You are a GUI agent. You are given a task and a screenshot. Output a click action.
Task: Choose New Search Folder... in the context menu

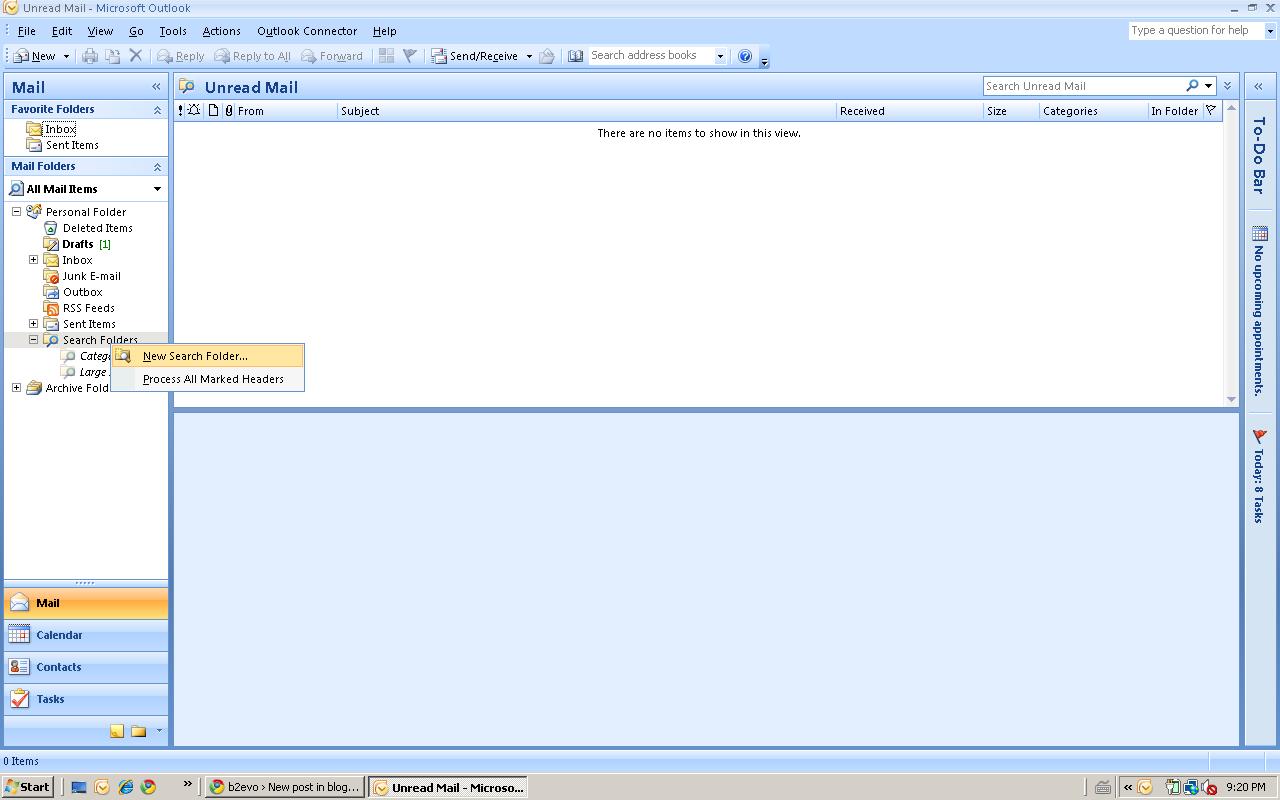pos(207,356)
